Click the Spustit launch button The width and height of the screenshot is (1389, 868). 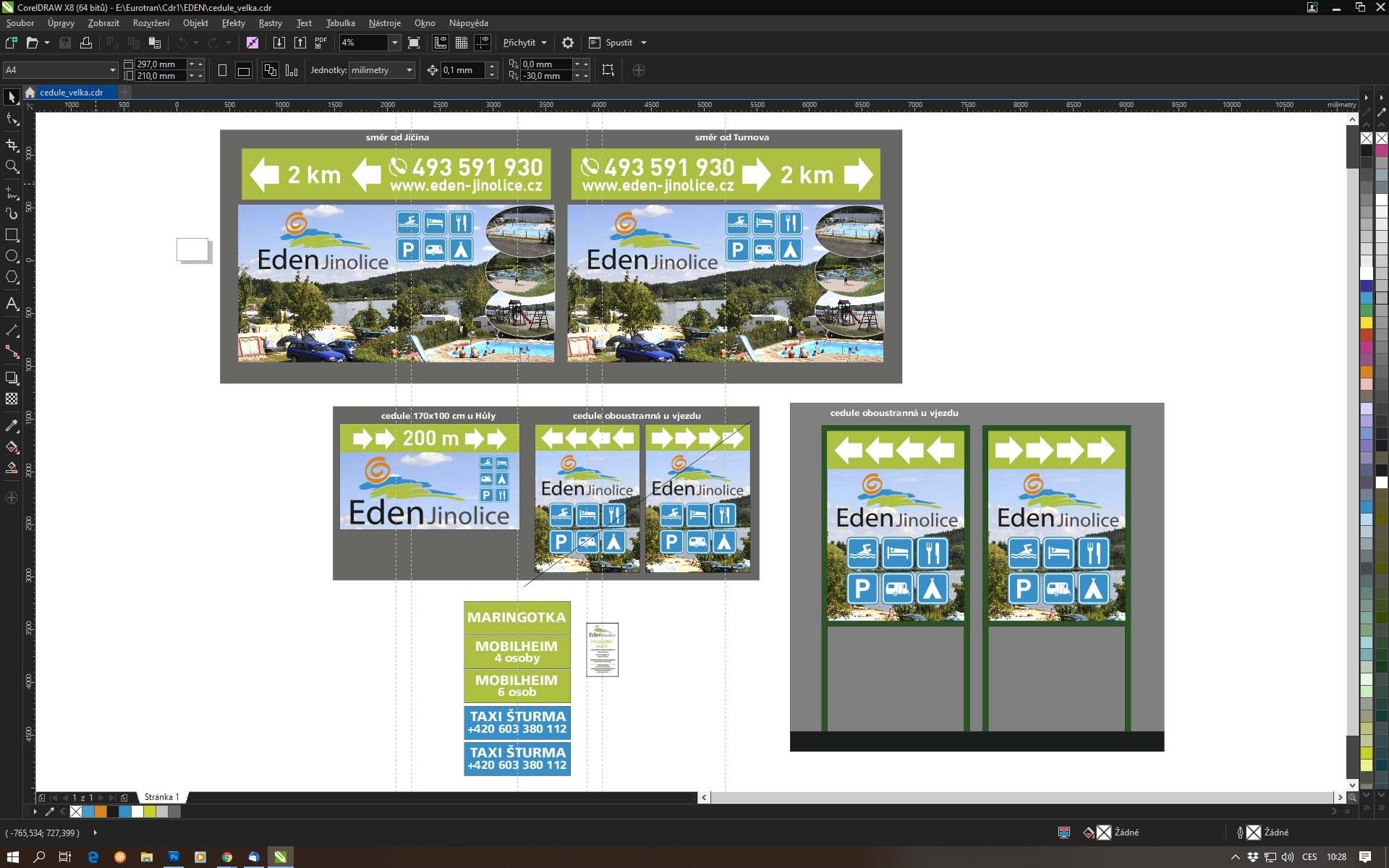pyautogui.click(x=619, y=43)
